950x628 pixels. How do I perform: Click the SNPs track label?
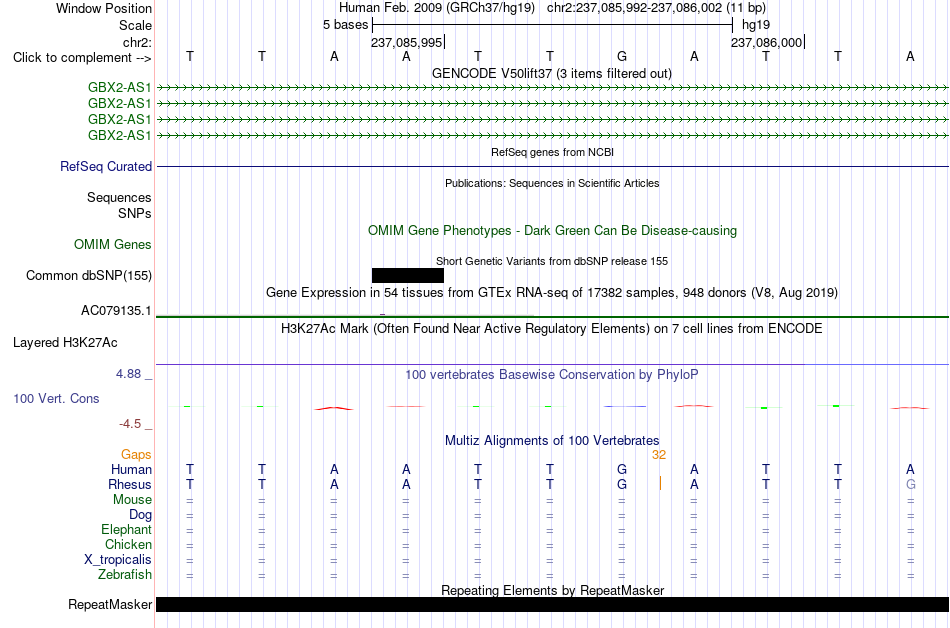(135, 213)
